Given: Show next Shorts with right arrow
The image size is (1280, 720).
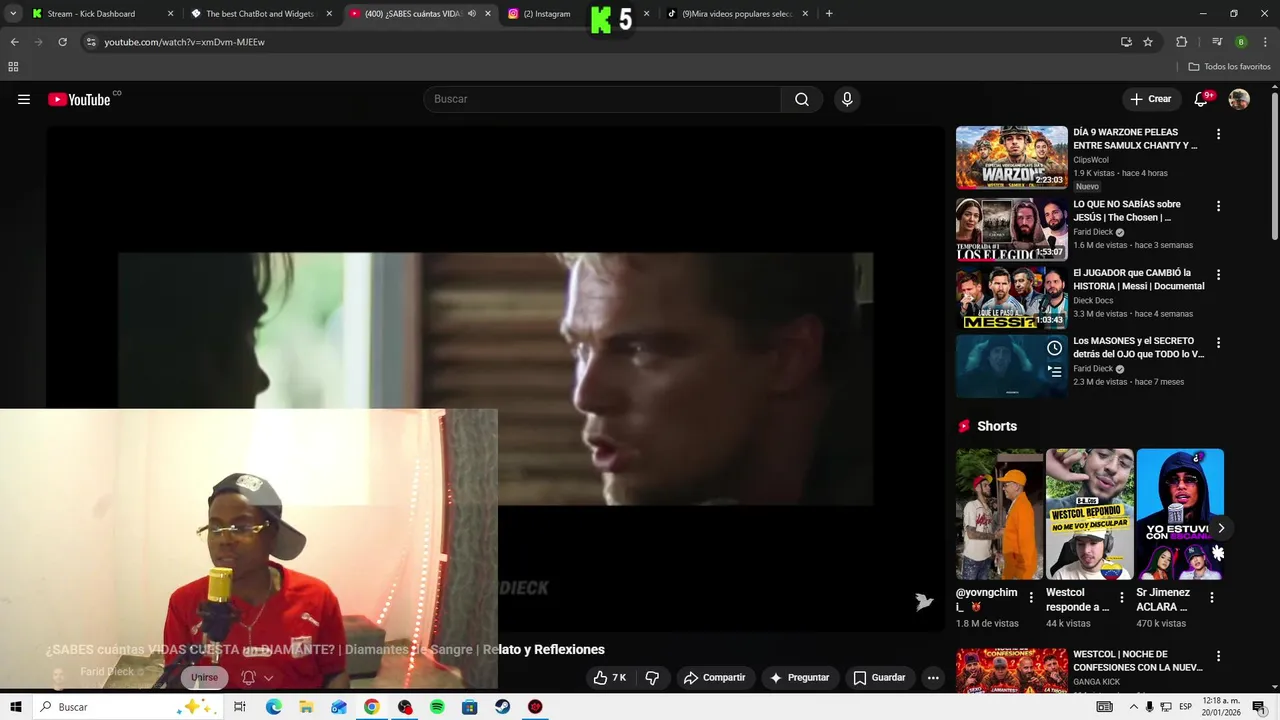Looking at the screenshot, I should click(x=1220, y=528).
